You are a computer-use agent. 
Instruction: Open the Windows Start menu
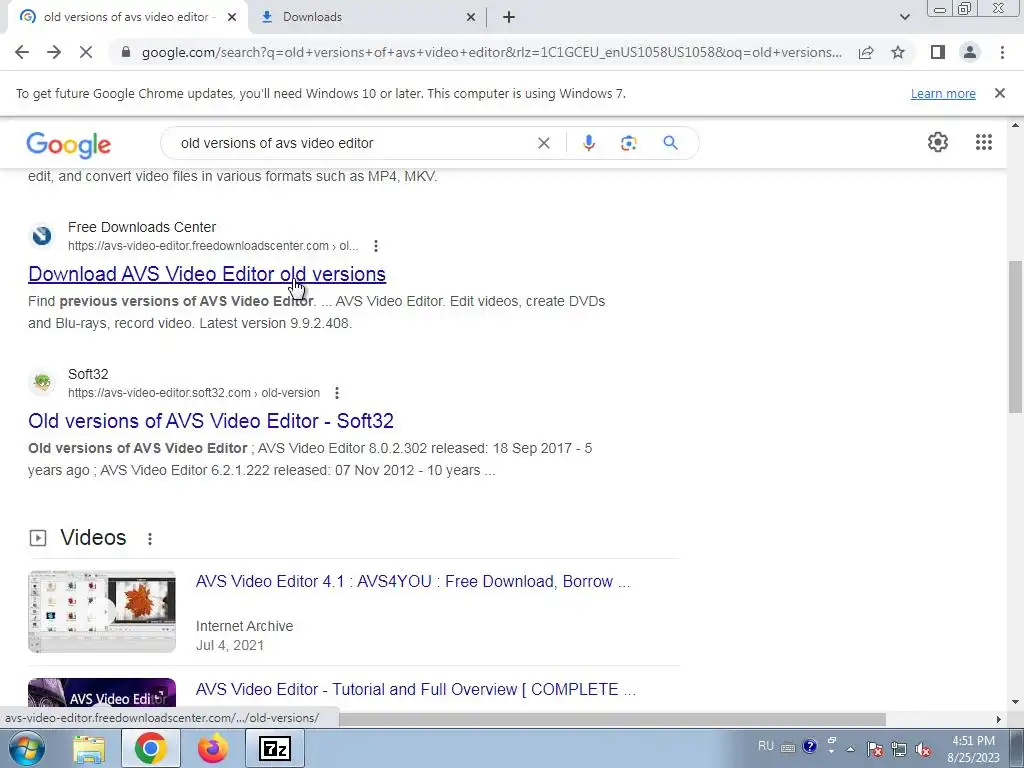click(25, 748)
